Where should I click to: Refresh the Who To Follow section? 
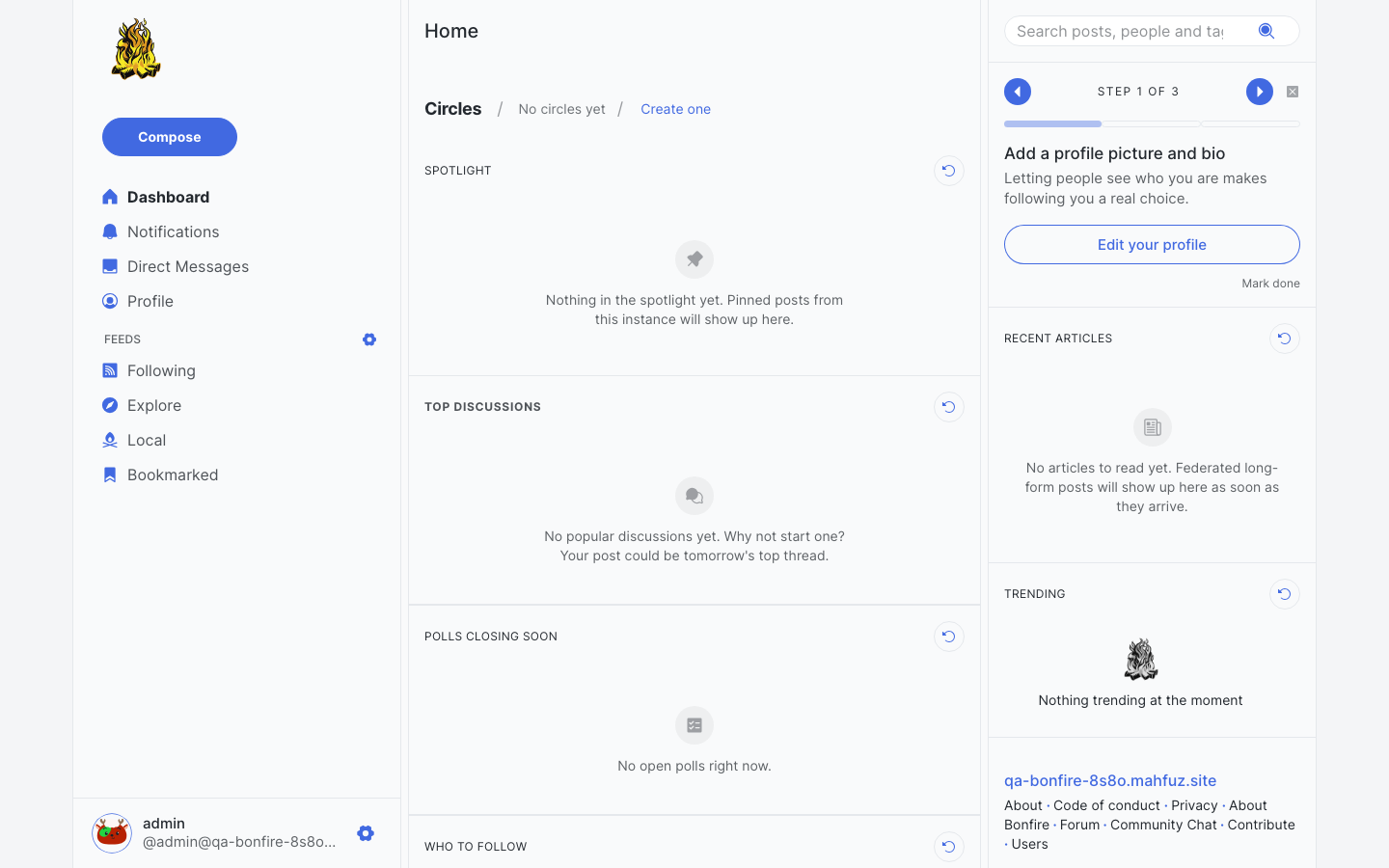949,847
